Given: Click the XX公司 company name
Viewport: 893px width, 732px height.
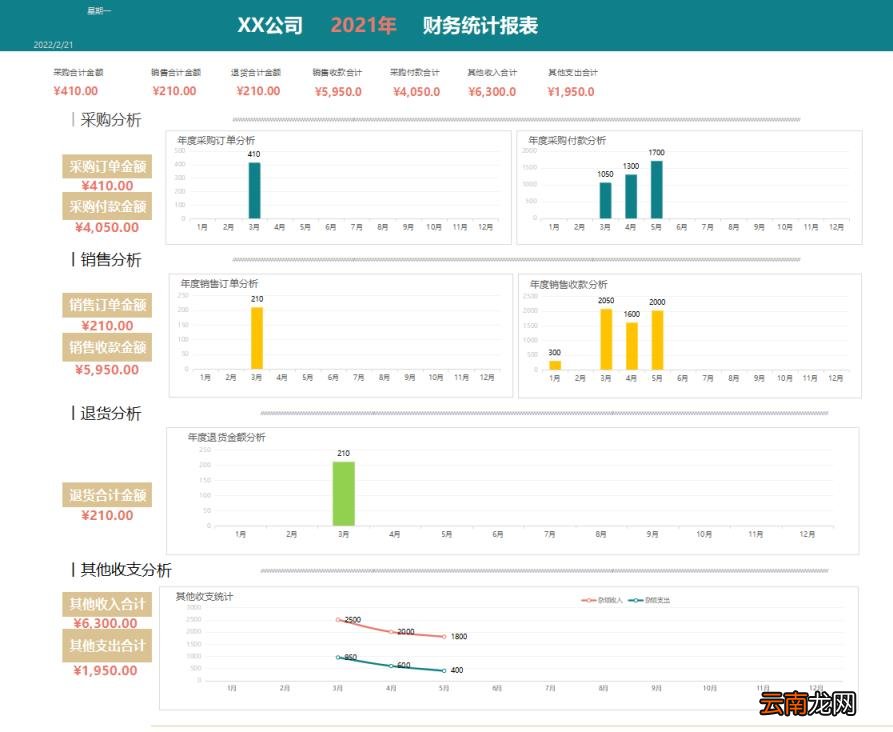Looking at the screenshot, I should [270, 26].
